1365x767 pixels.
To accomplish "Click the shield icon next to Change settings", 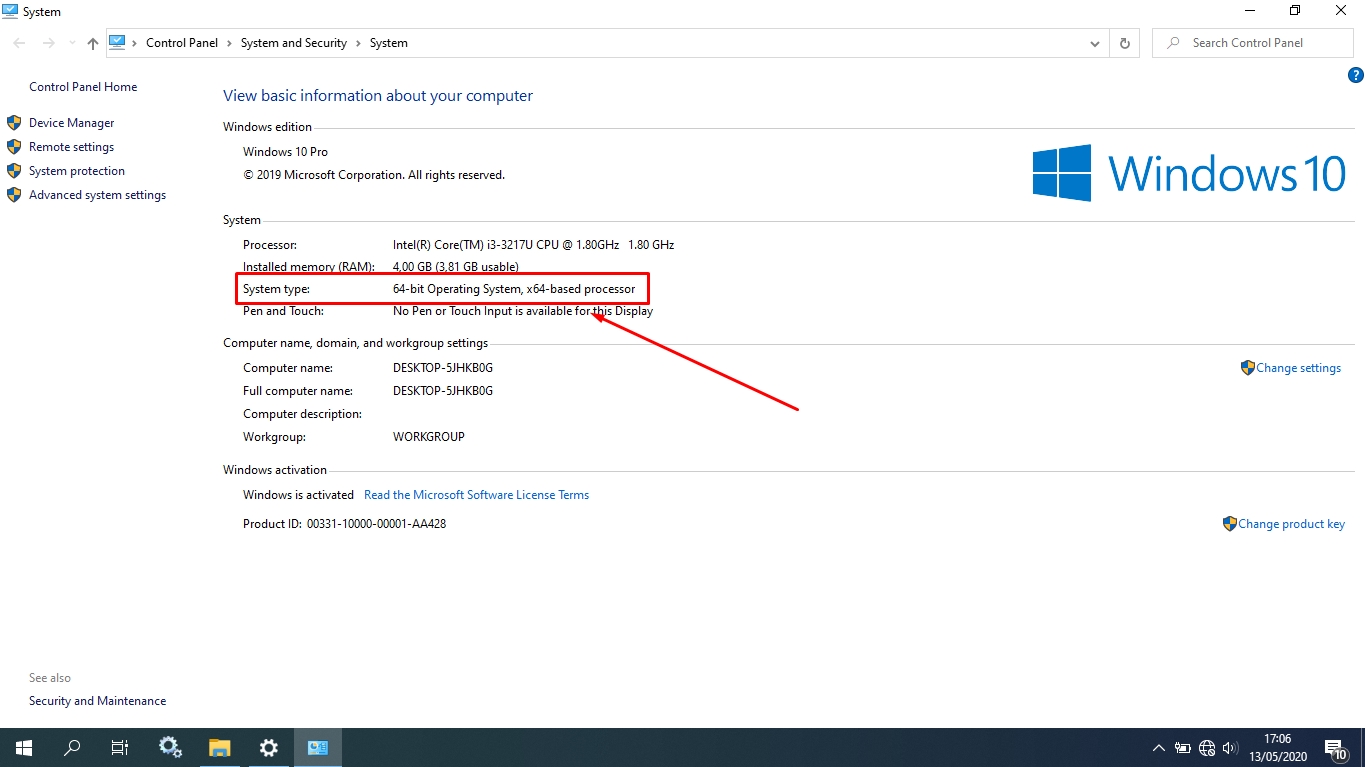I will pyautogui.click(x=1247, y=368).
